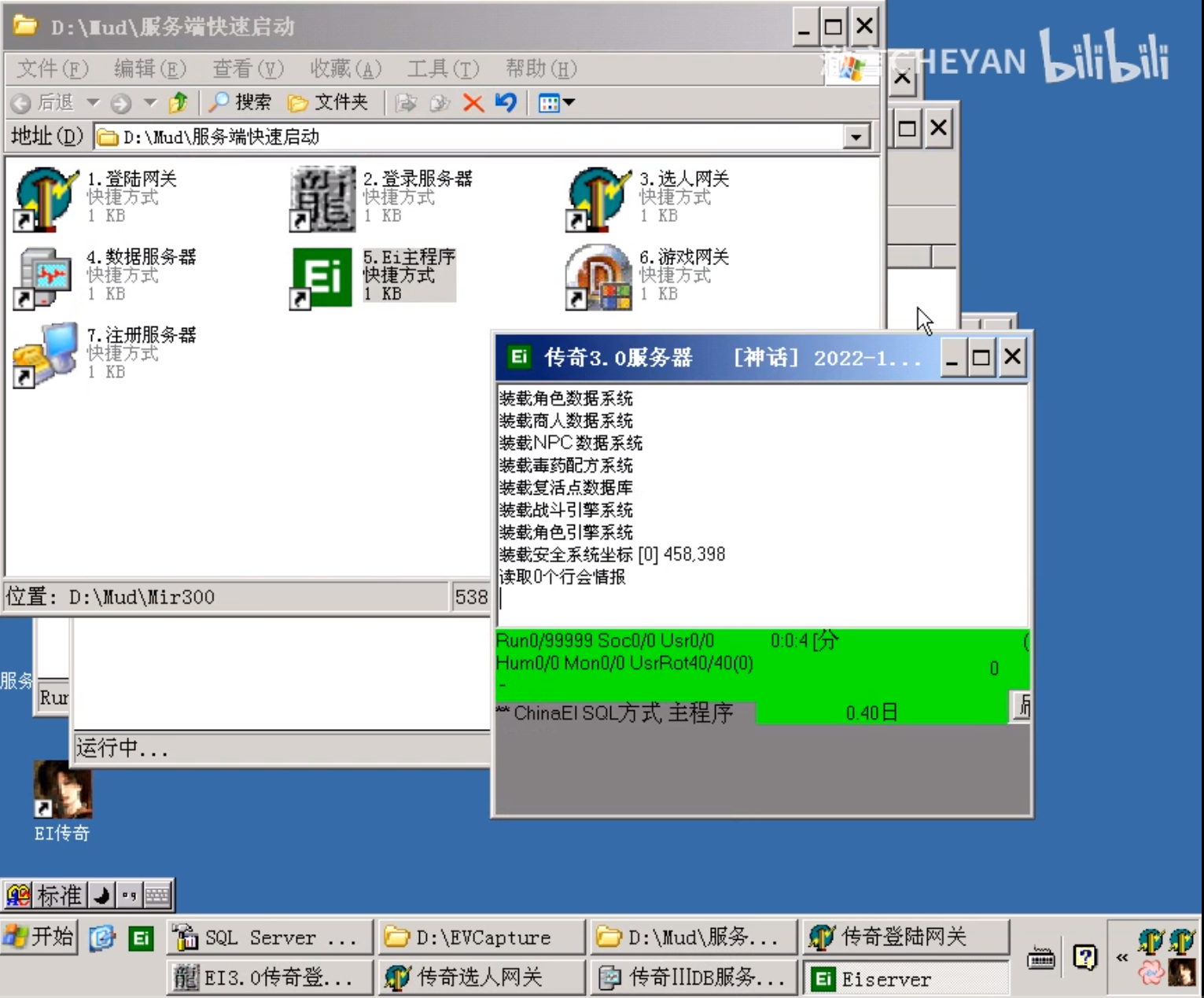Click the 开始 Start button
The height and width of the screenshot is (998, 1204).
tap(39, 937)
